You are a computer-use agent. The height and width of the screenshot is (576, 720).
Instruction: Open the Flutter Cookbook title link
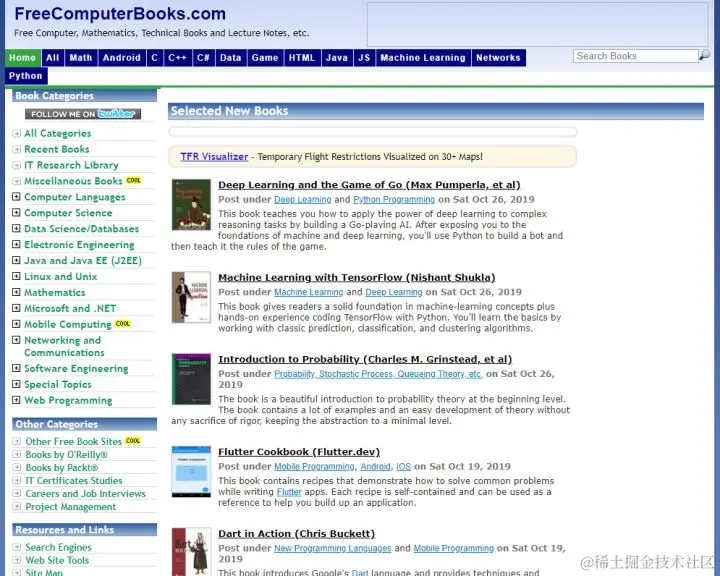pos(299,452)
